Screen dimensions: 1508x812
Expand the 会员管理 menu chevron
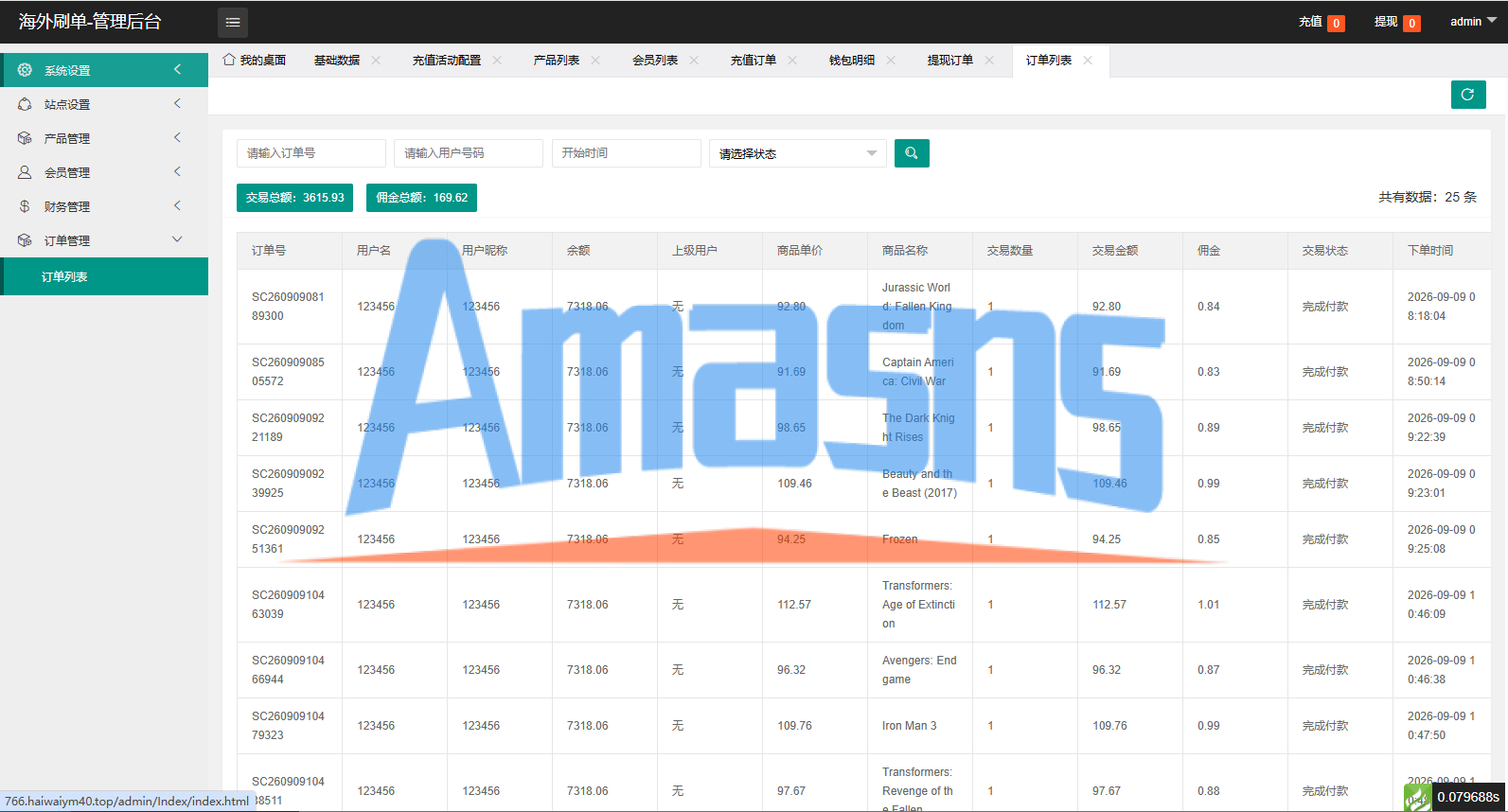pyautogui.click(x=177, y=172)
